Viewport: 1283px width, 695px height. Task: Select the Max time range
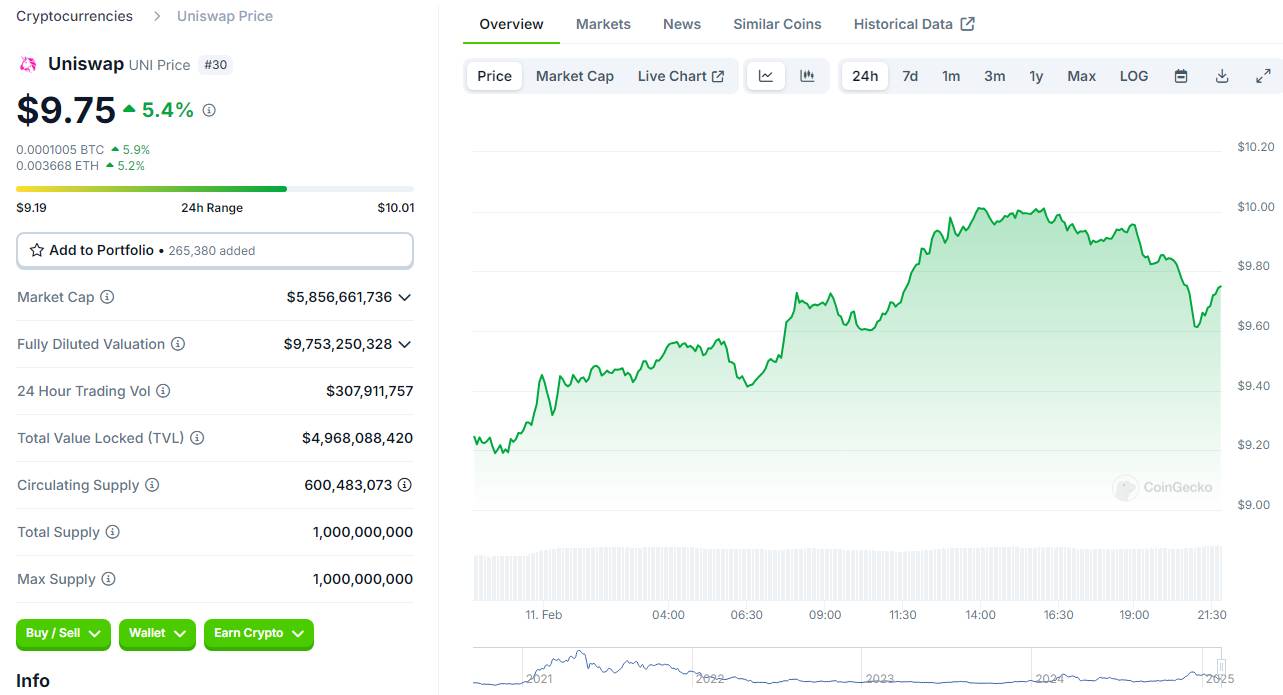[x=1081, y=76]
